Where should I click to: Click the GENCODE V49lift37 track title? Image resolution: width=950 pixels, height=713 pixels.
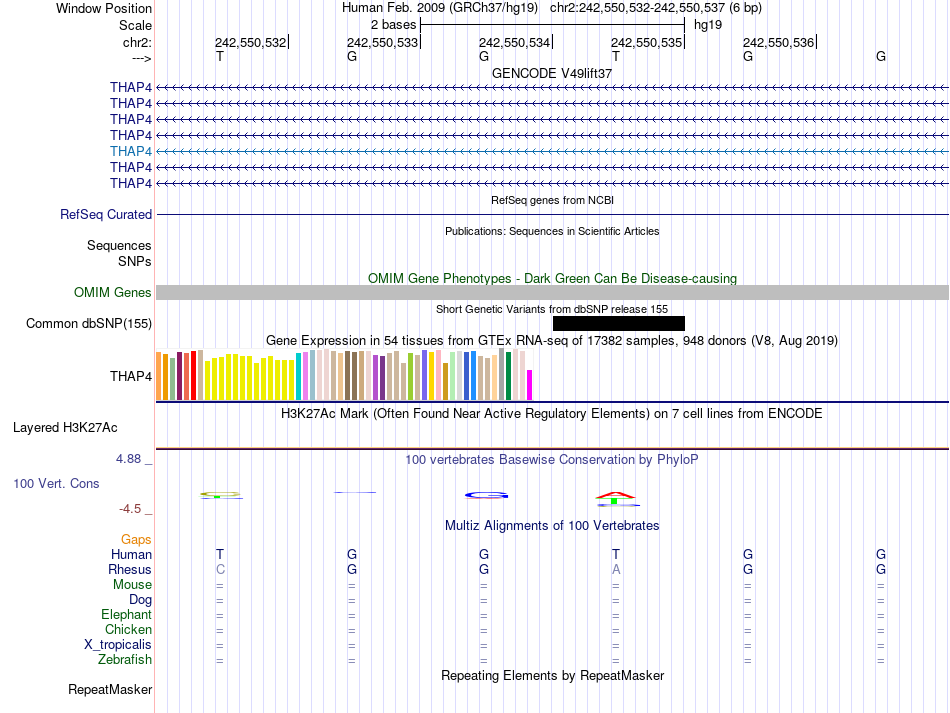pos(551,73)
